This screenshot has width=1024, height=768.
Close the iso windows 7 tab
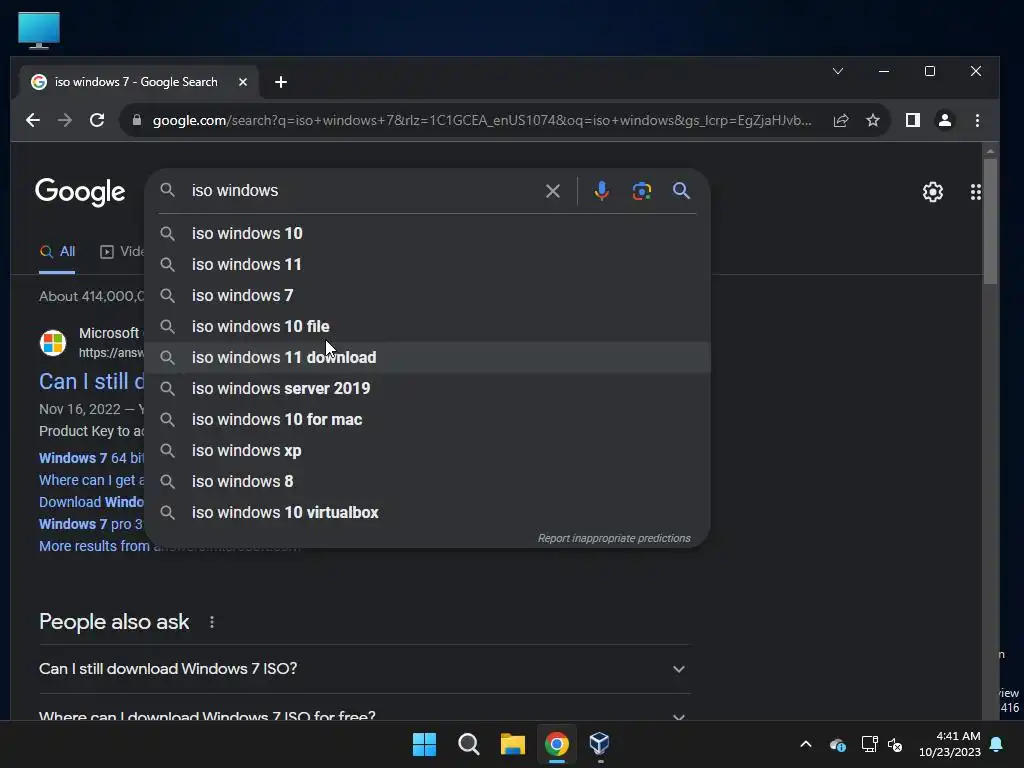[242, 82]
